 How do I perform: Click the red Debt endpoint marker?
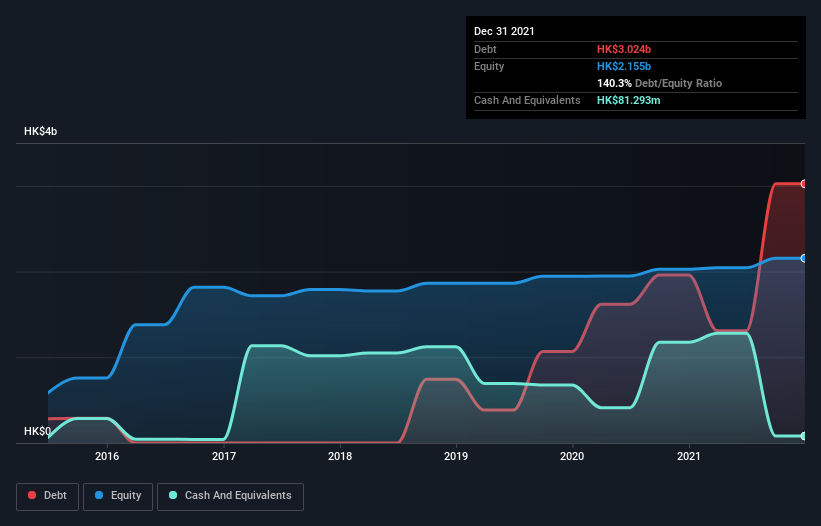coord(804,184)
